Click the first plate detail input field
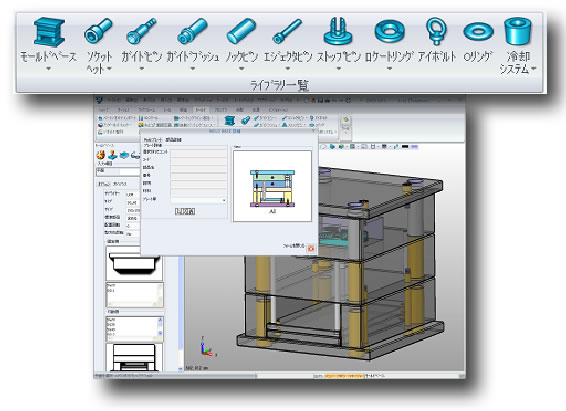 pos(199,152)
